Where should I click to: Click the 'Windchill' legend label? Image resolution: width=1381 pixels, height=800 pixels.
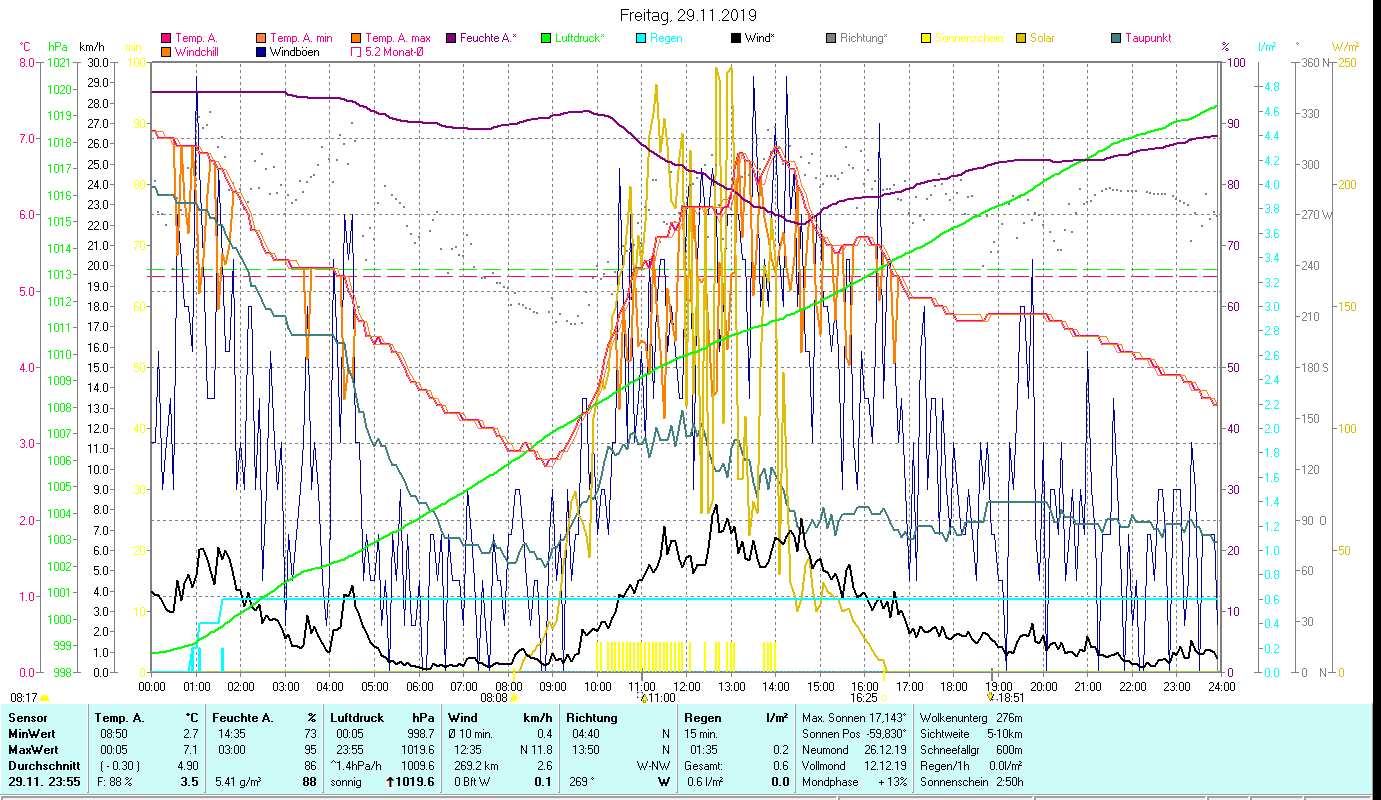point(199,51)
